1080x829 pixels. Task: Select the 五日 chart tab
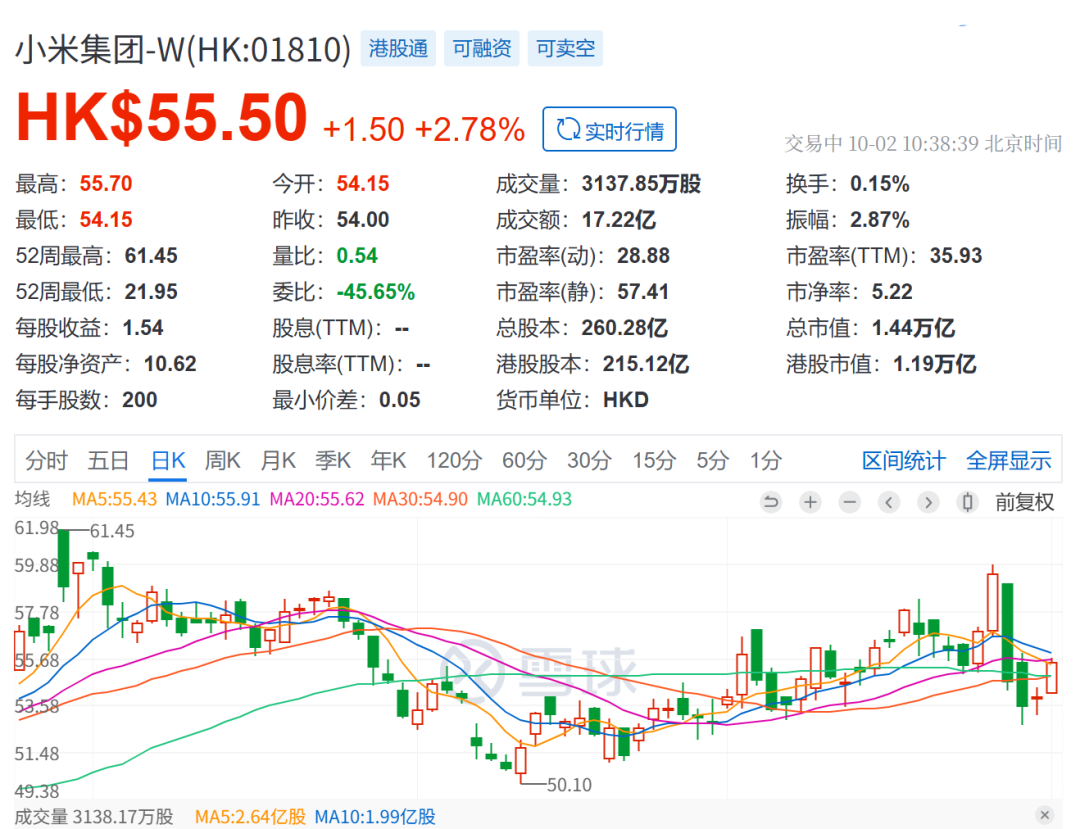108,460
